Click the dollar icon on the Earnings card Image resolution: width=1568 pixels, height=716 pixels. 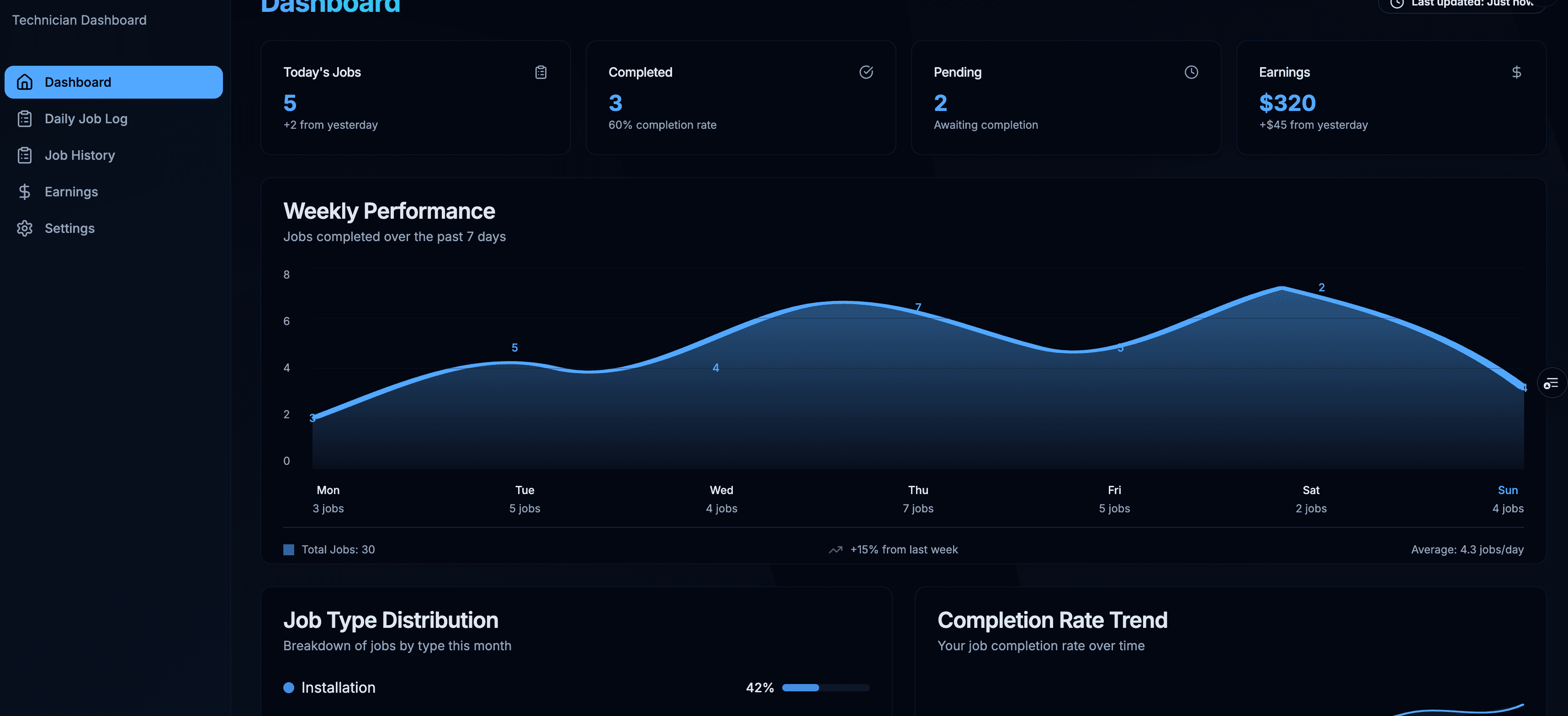(1517, 72)
